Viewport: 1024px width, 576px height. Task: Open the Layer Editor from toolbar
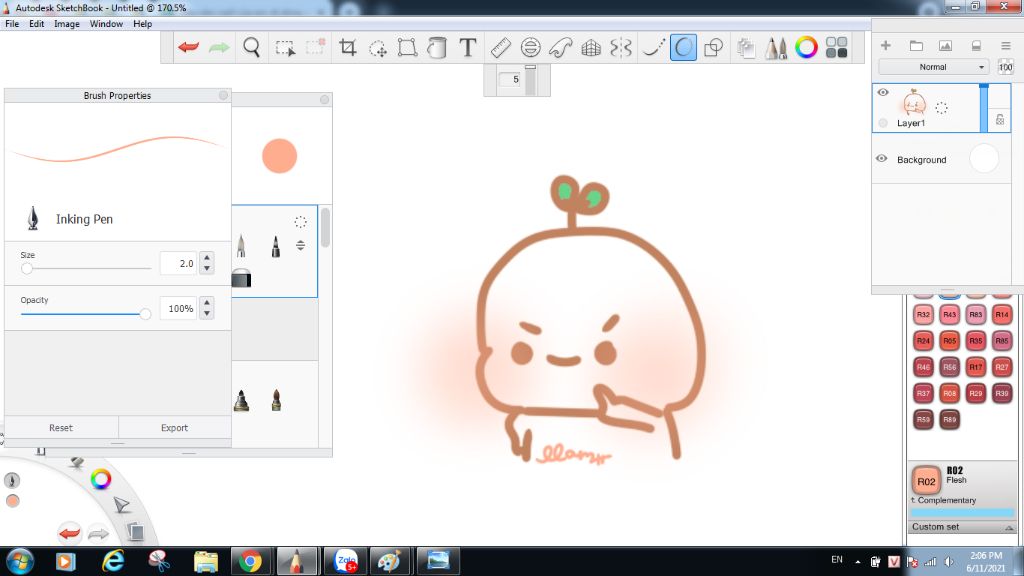point(746,48)
